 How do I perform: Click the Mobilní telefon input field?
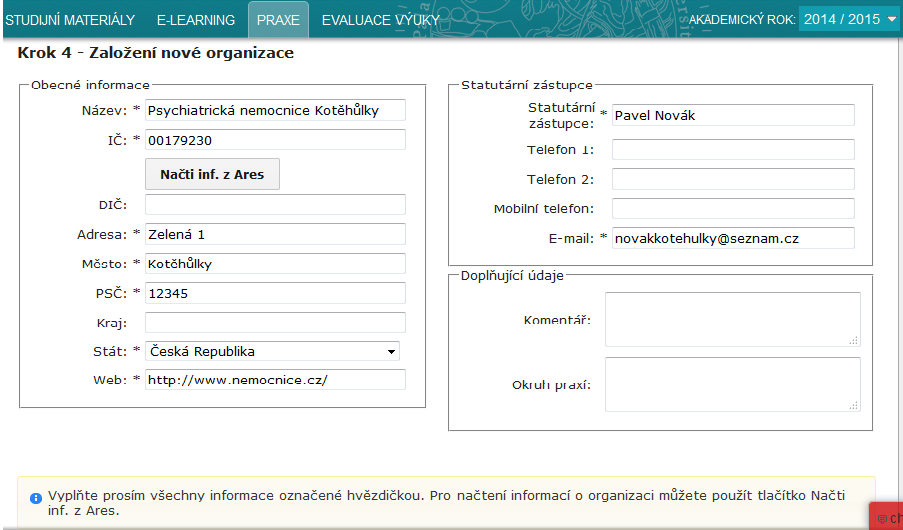(x=733, y=209)
